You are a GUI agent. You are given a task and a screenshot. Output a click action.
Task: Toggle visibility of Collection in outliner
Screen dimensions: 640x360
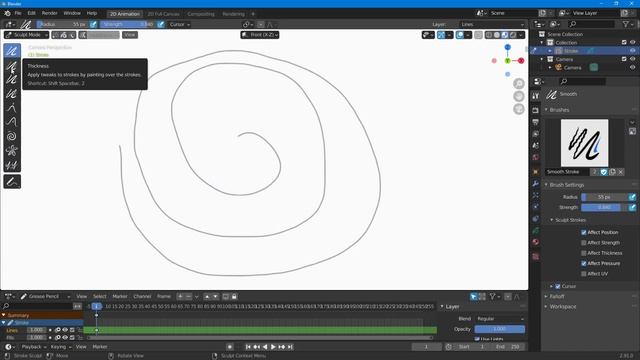click(632, 42)
